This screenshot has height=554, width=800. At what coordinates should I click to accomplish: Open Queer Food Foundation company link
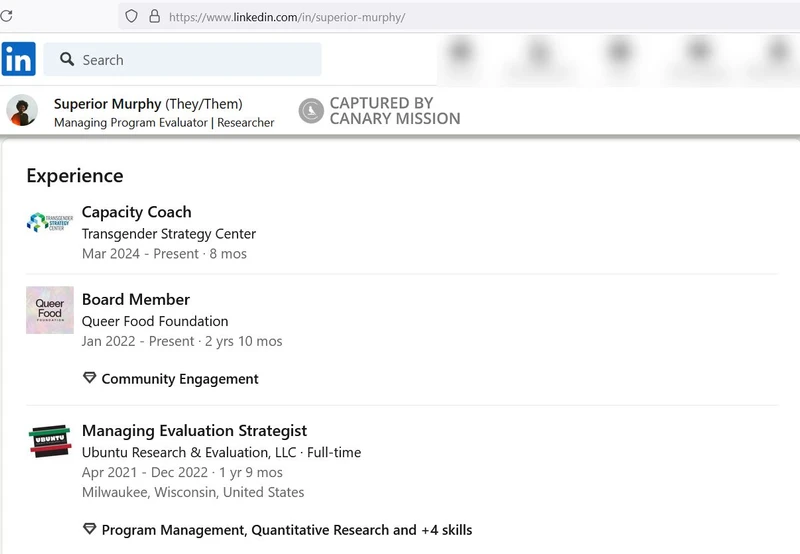[x=155, y=321]
